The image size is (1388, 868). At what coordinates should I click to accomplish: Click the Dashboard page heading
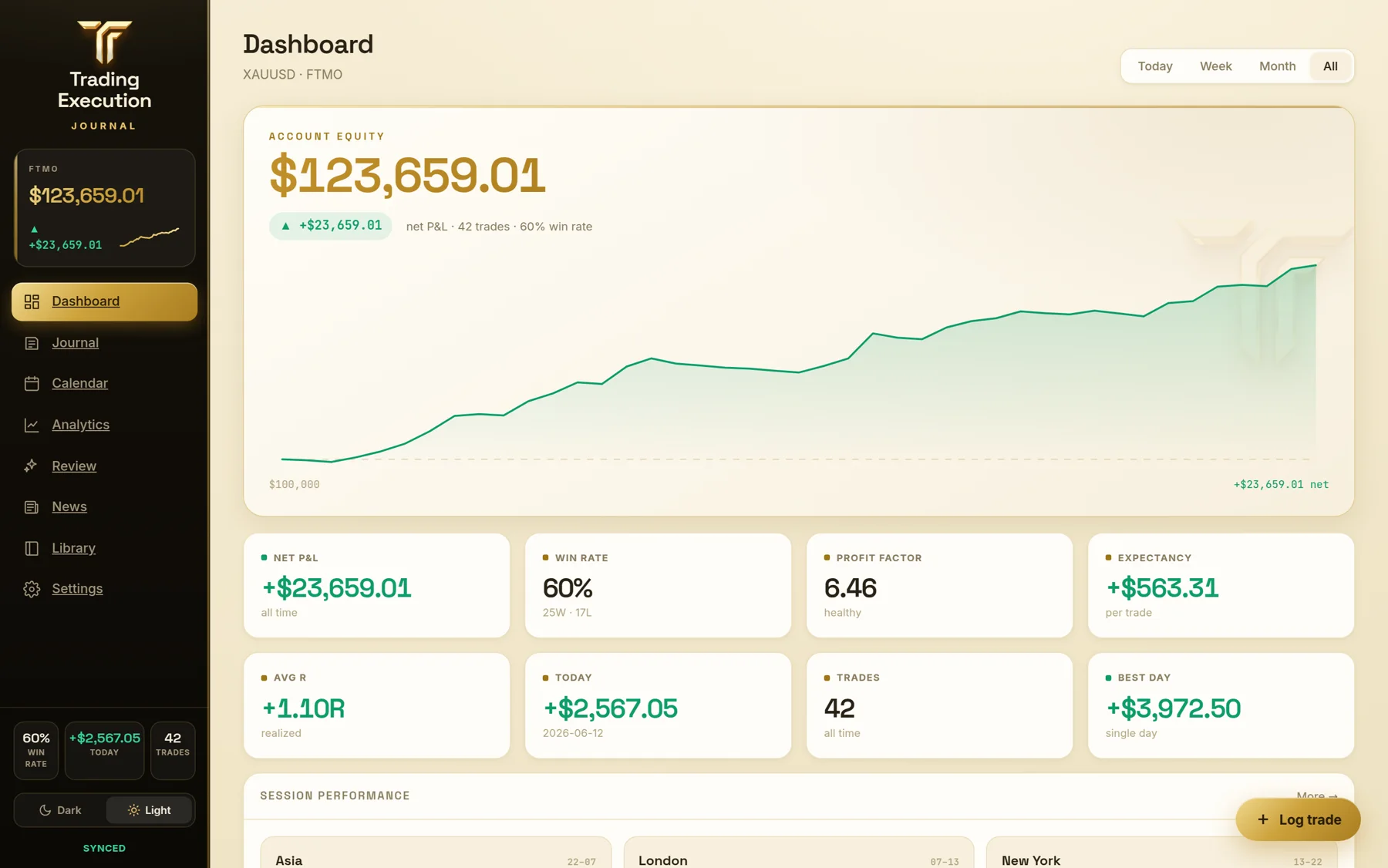pos(308,44)
